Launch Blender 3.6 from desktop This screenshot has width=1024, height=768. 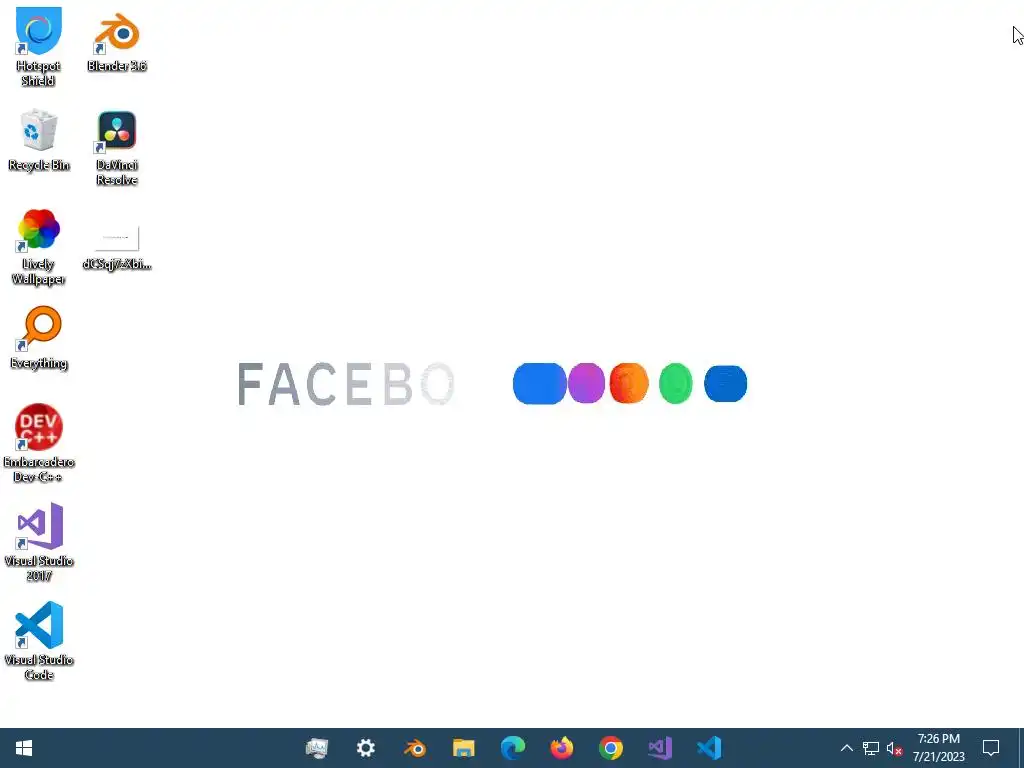click(x=117, y=41)
